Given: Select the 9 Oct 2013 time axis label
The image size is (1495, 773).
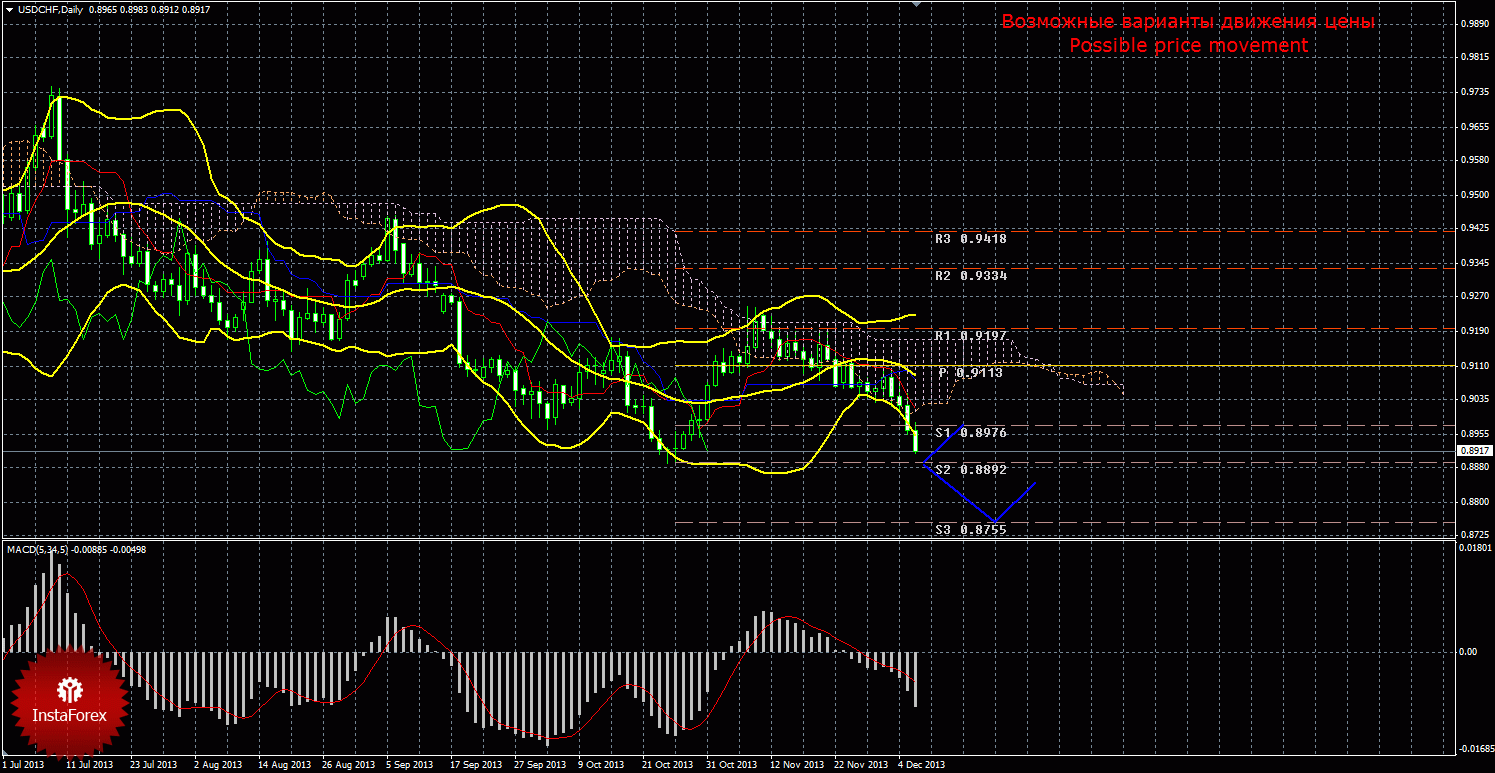Looking at the screenshot, I should (601, 765).
